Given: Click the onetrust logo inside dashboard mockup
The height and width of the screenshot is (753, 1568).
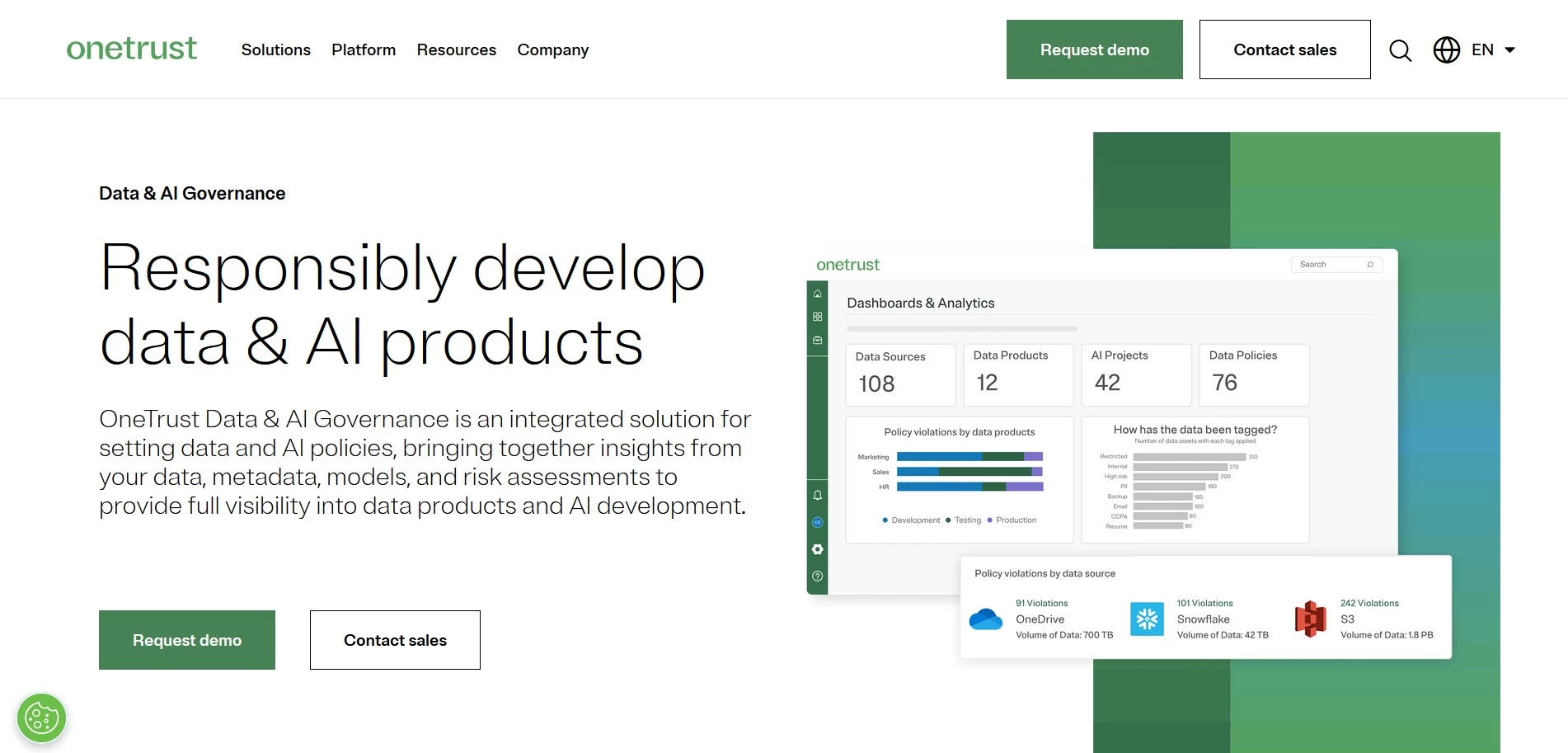Looking at the screenshot, I should tap(847, 265).
